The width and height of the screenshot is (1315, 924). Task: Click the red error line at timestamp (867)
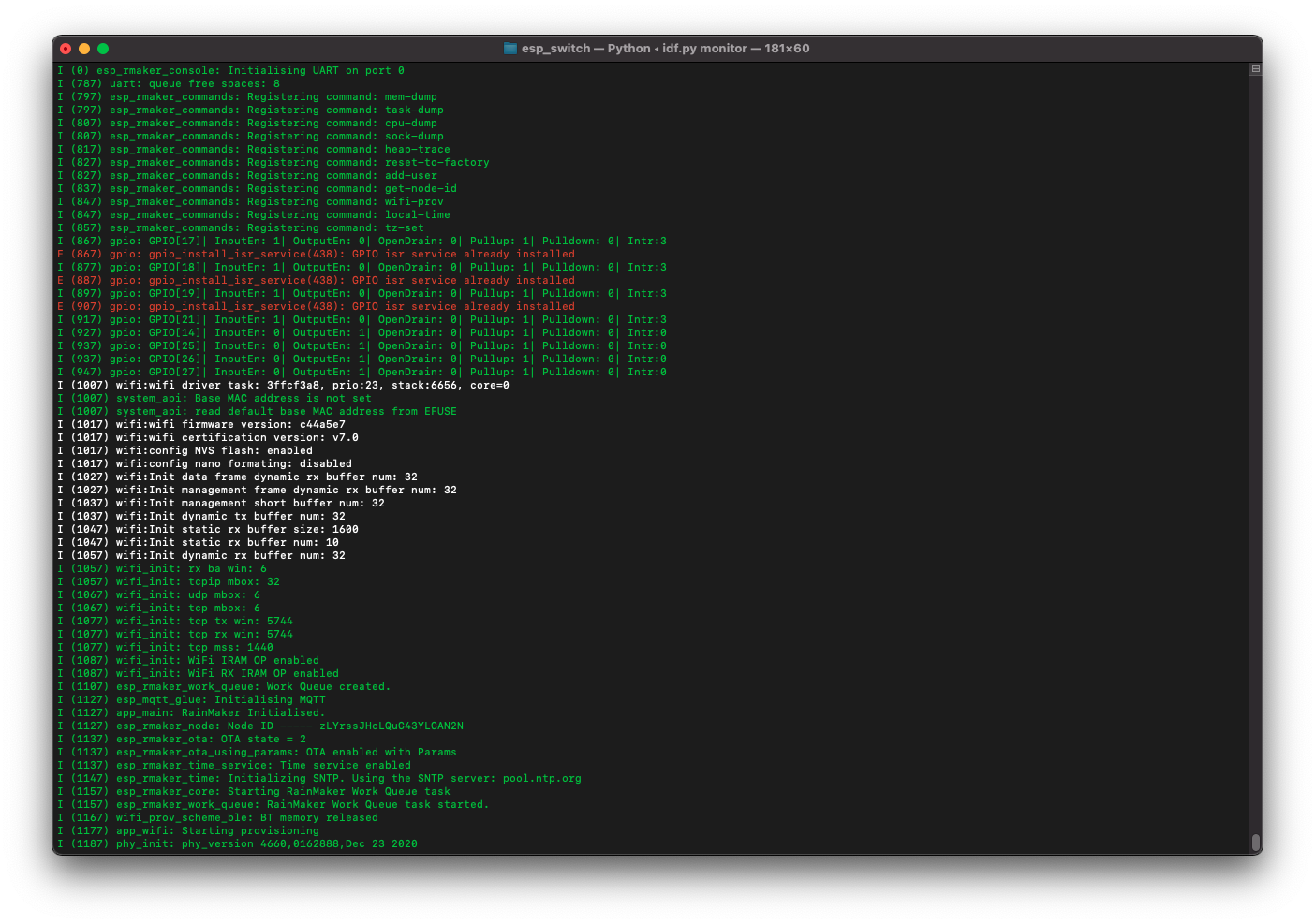(x=317, y=254)
